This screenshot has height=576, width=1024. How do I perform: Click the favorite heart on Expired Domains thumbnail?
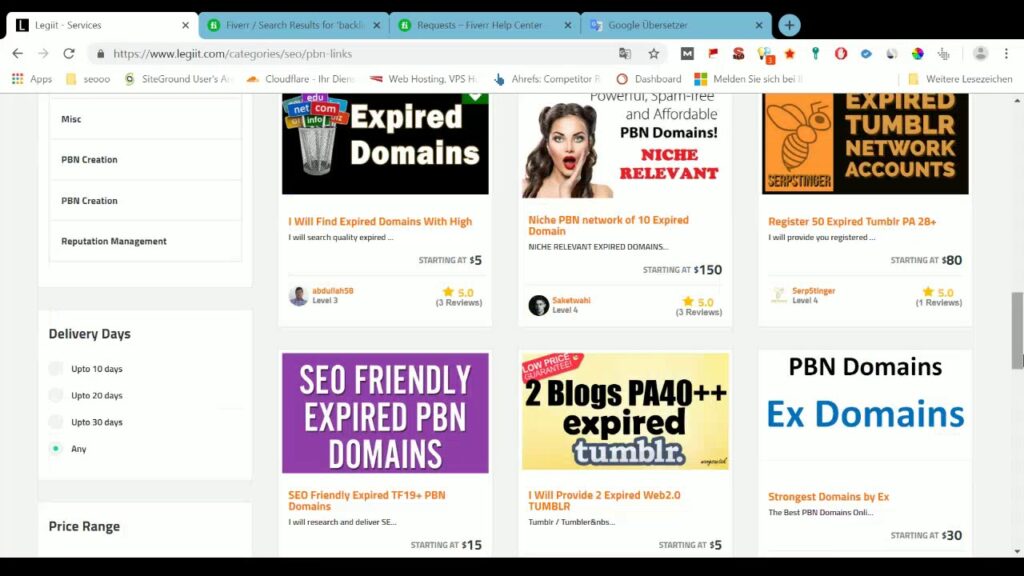(475, 97)
